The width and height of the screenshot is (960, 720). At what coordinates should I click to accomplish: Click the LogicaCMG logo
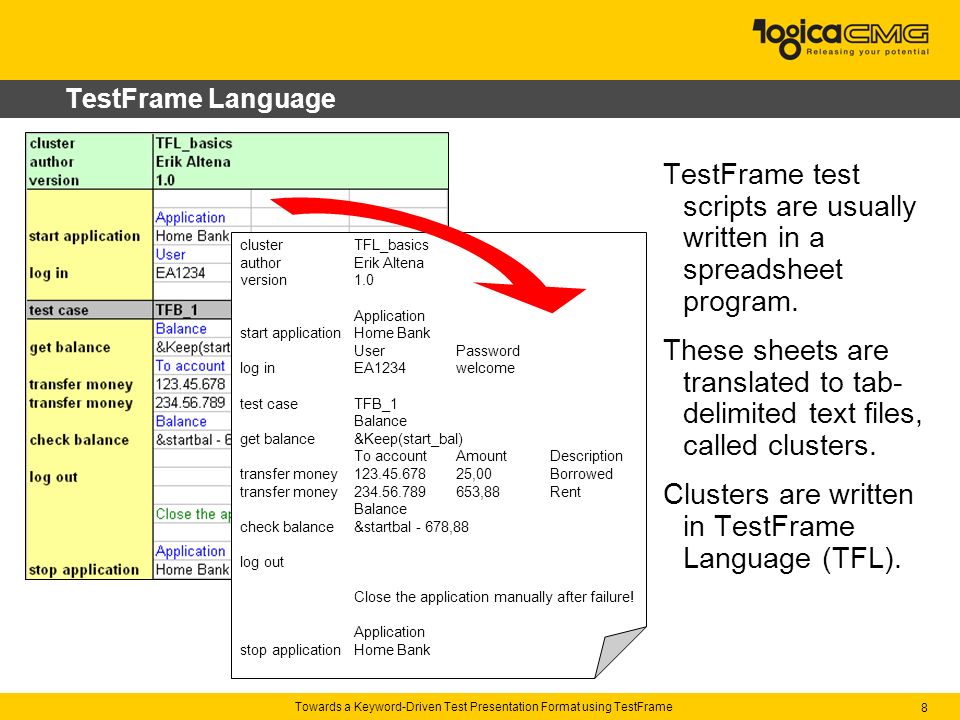841,39
